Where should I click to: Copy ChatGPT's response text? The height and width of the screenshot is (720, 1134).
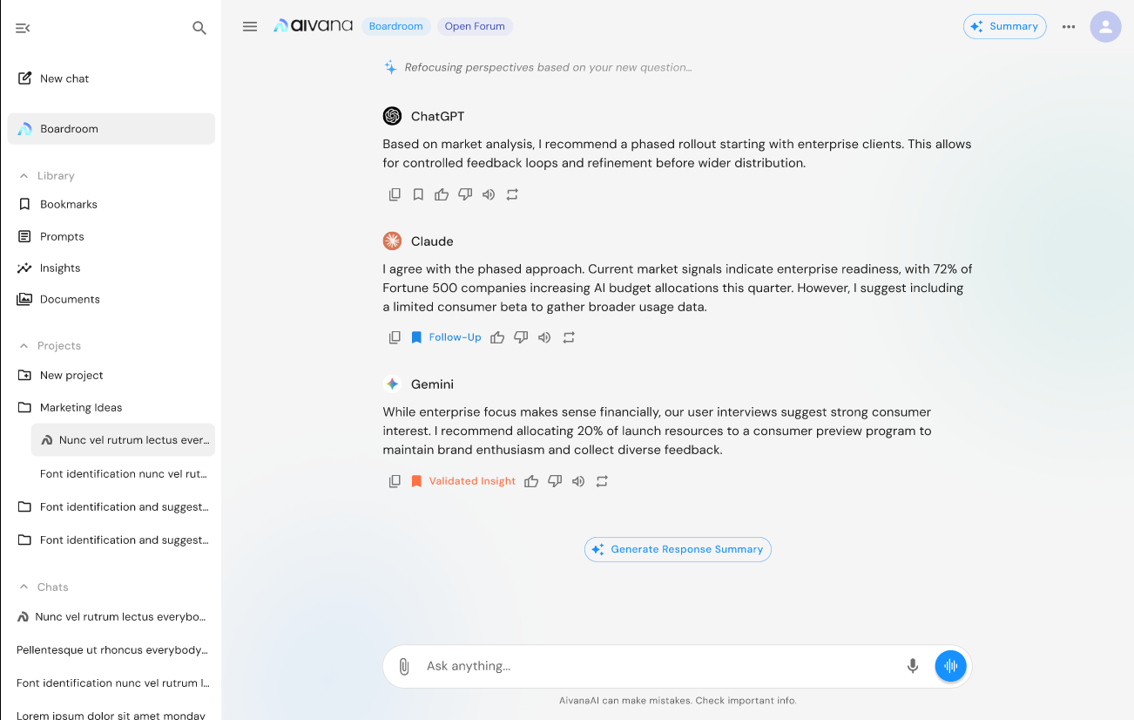coord(395,194)
